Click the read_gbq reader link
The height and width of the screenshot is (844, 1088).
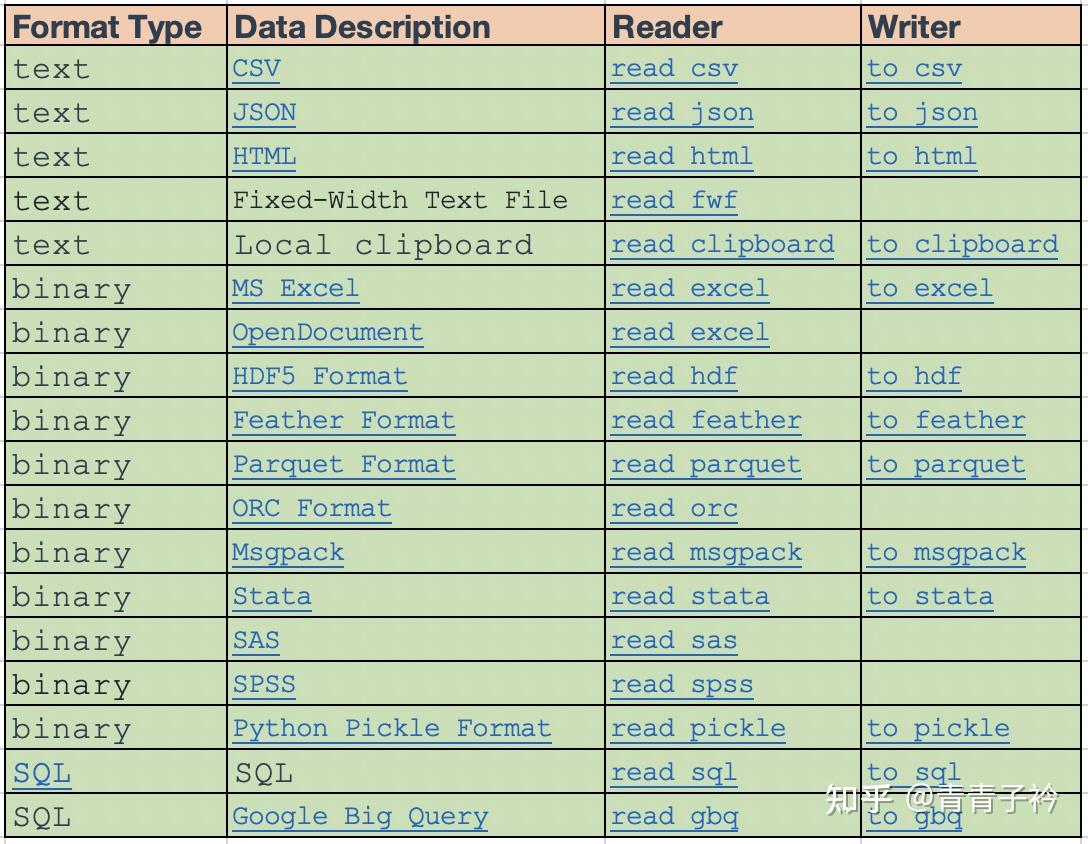click(x=674, y=817)
